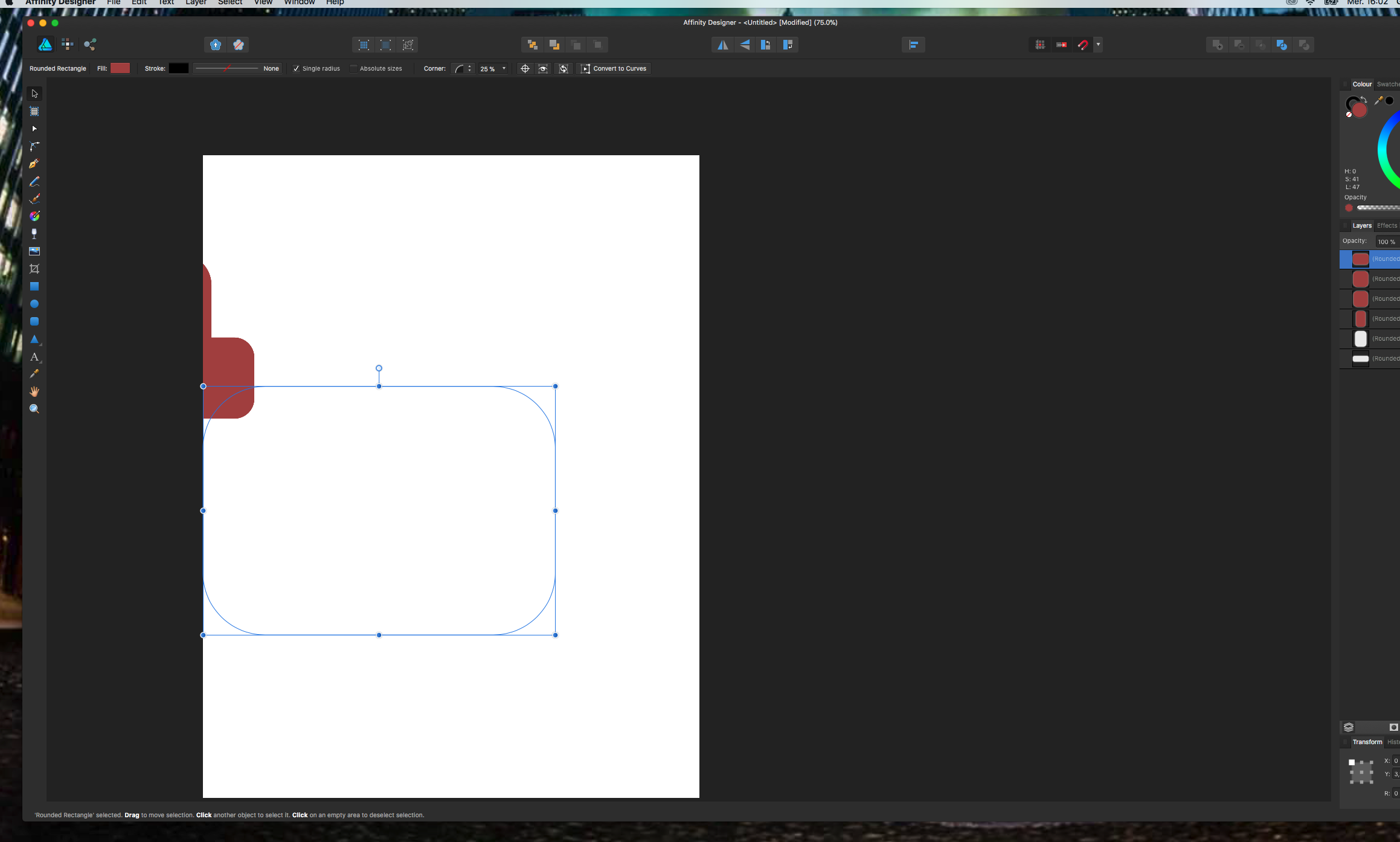The width and height of the screenshot is (1400, 842).
Task: Toggle the Single radius checkbox
Action: coord(296,69)
